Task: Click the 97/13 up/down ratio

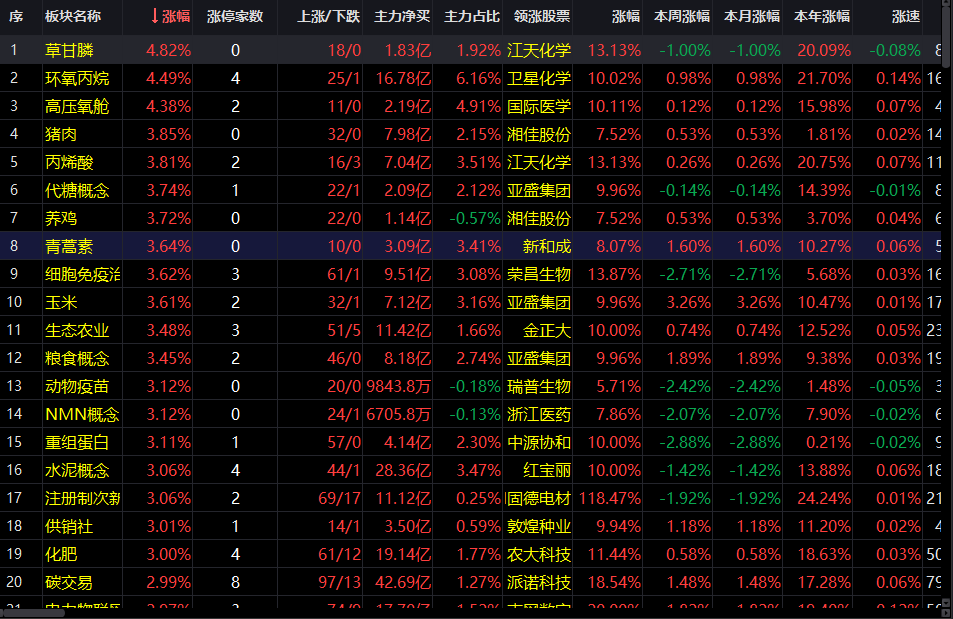Action: tap(339, 582)
